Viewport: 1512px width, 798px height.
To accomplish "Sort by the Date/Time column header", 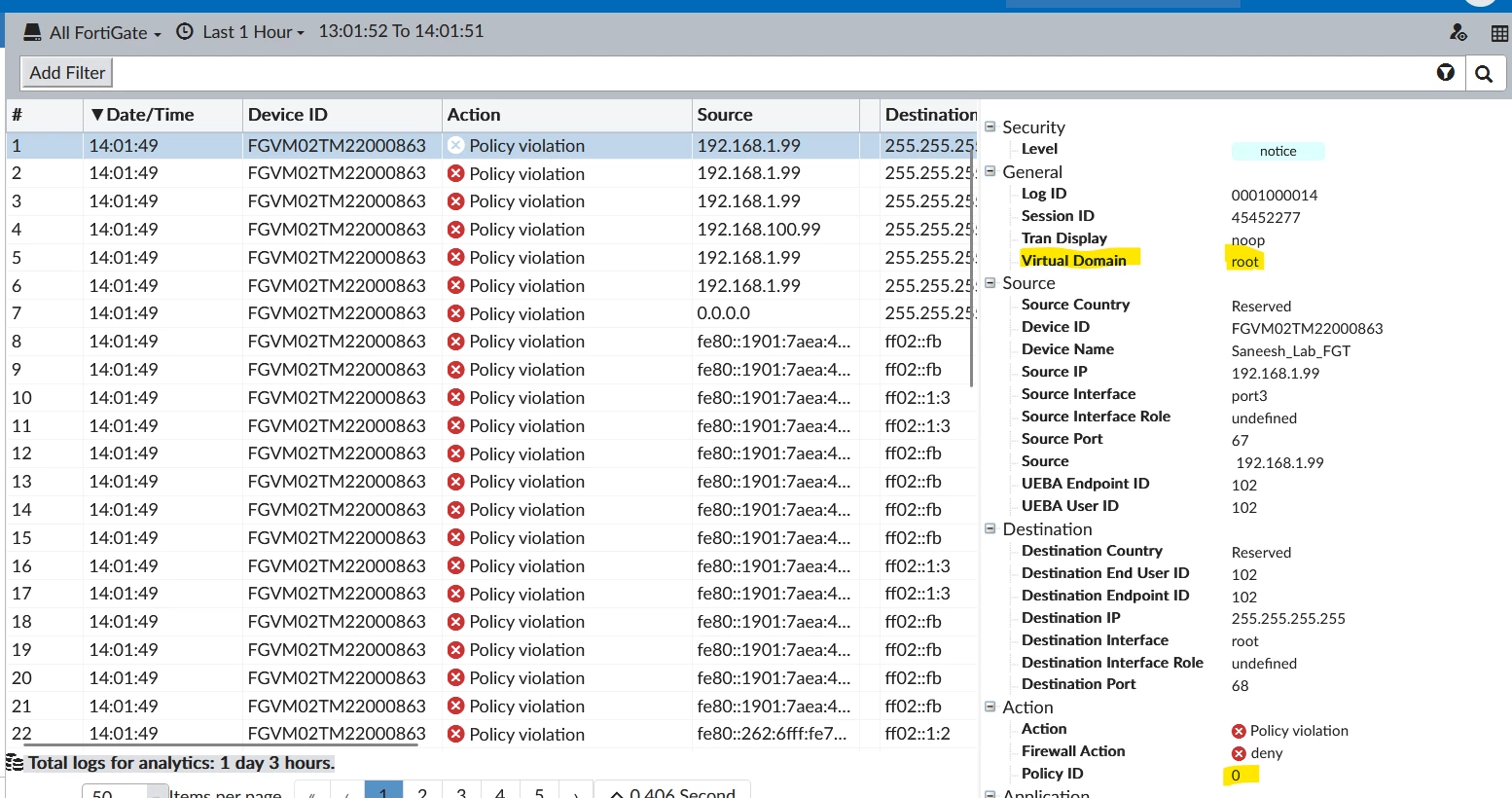I will [162, 115].
